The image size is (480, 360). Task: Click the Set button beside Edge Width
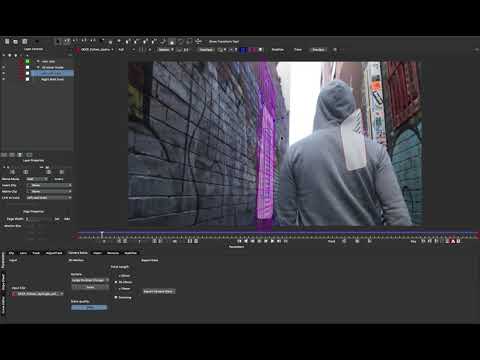point(57,219)
